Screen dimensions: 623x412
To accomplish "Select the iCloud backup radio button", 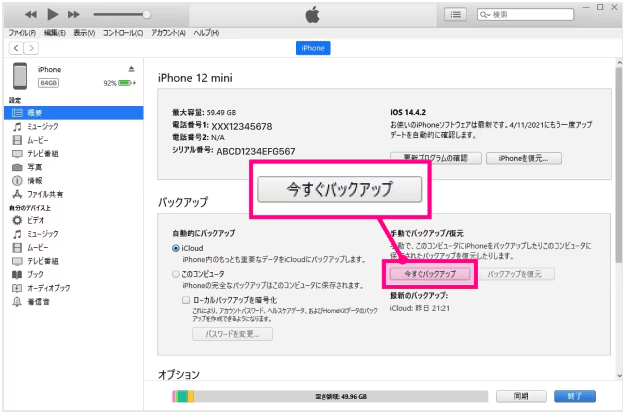I will (176, 248).
